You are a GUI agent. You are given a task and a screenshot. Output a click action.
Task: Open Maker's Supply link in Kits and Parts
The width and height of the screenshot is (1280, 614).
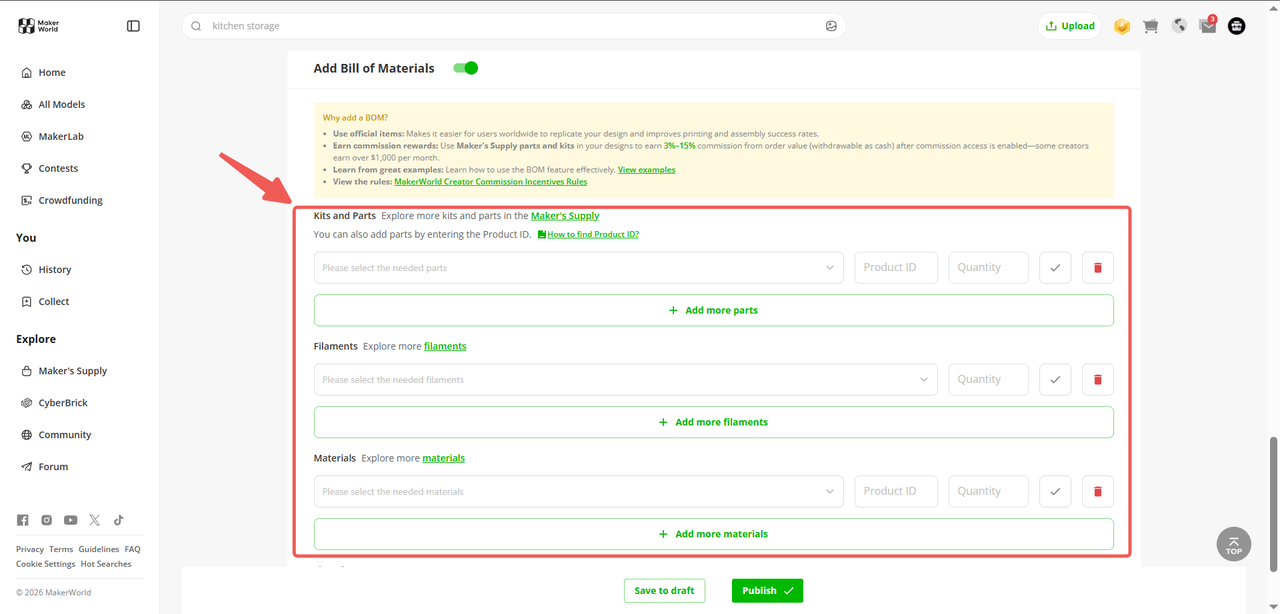(x=565, y=216)
